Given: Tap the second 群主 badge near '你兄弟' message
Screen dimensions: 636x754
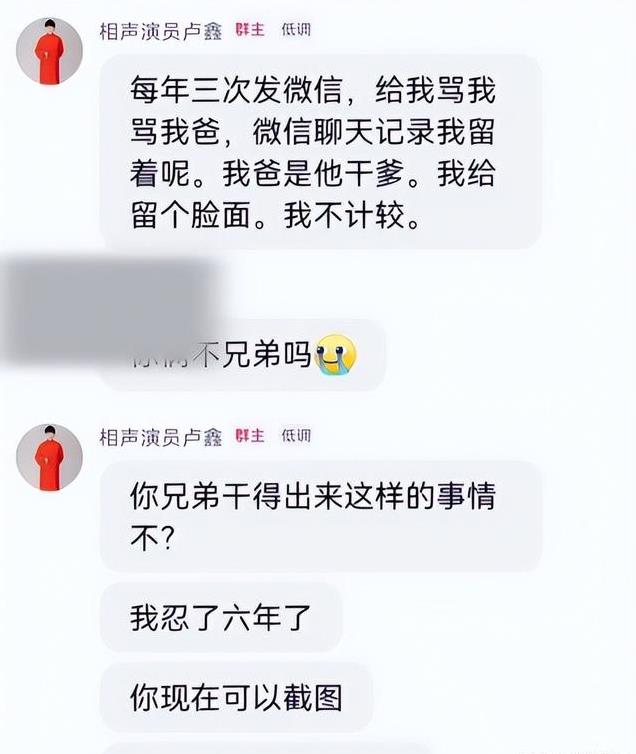Looking at the screenshot, I should [250, 436].
